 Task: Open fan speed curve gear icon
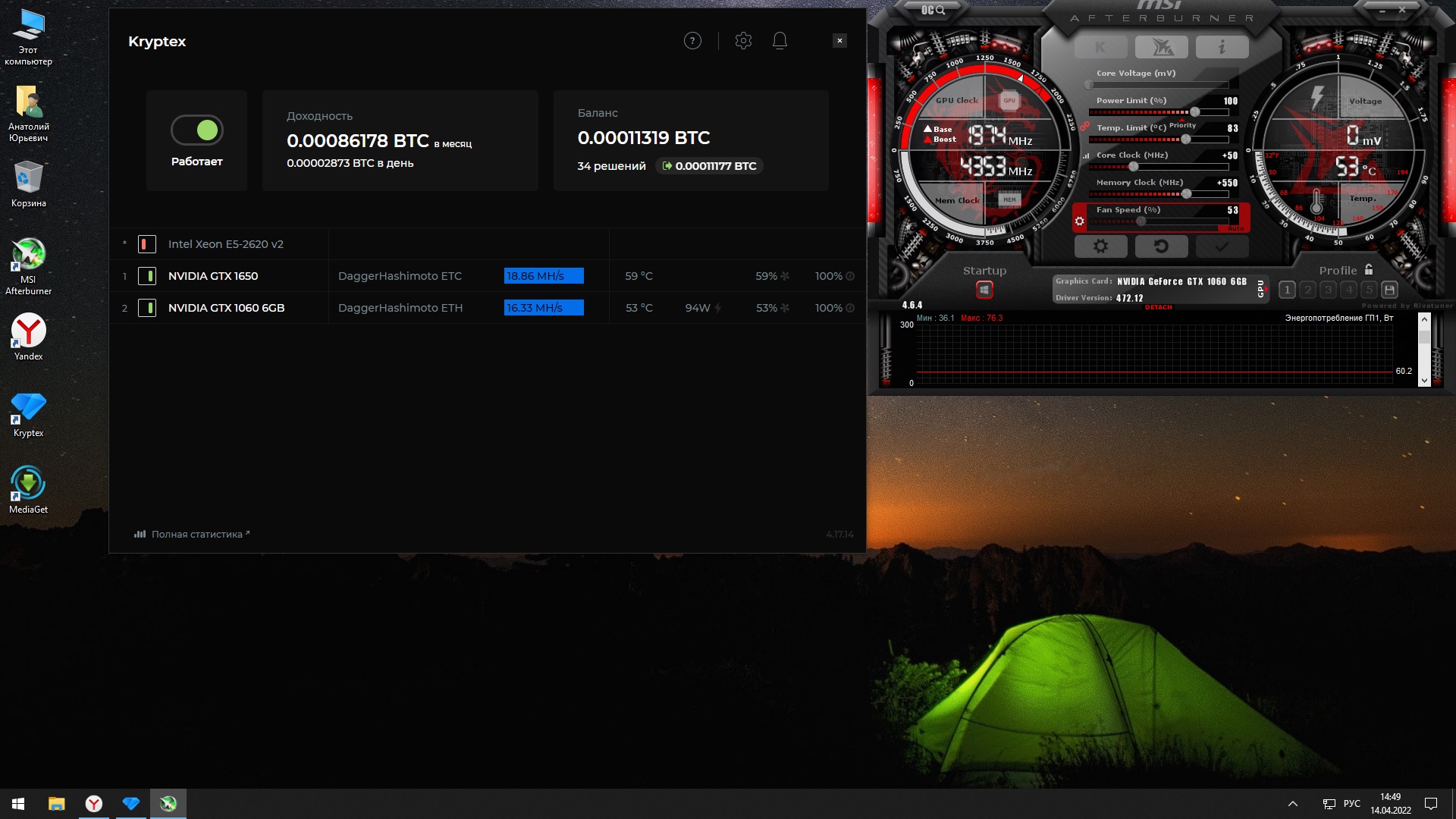(1080, 221)
